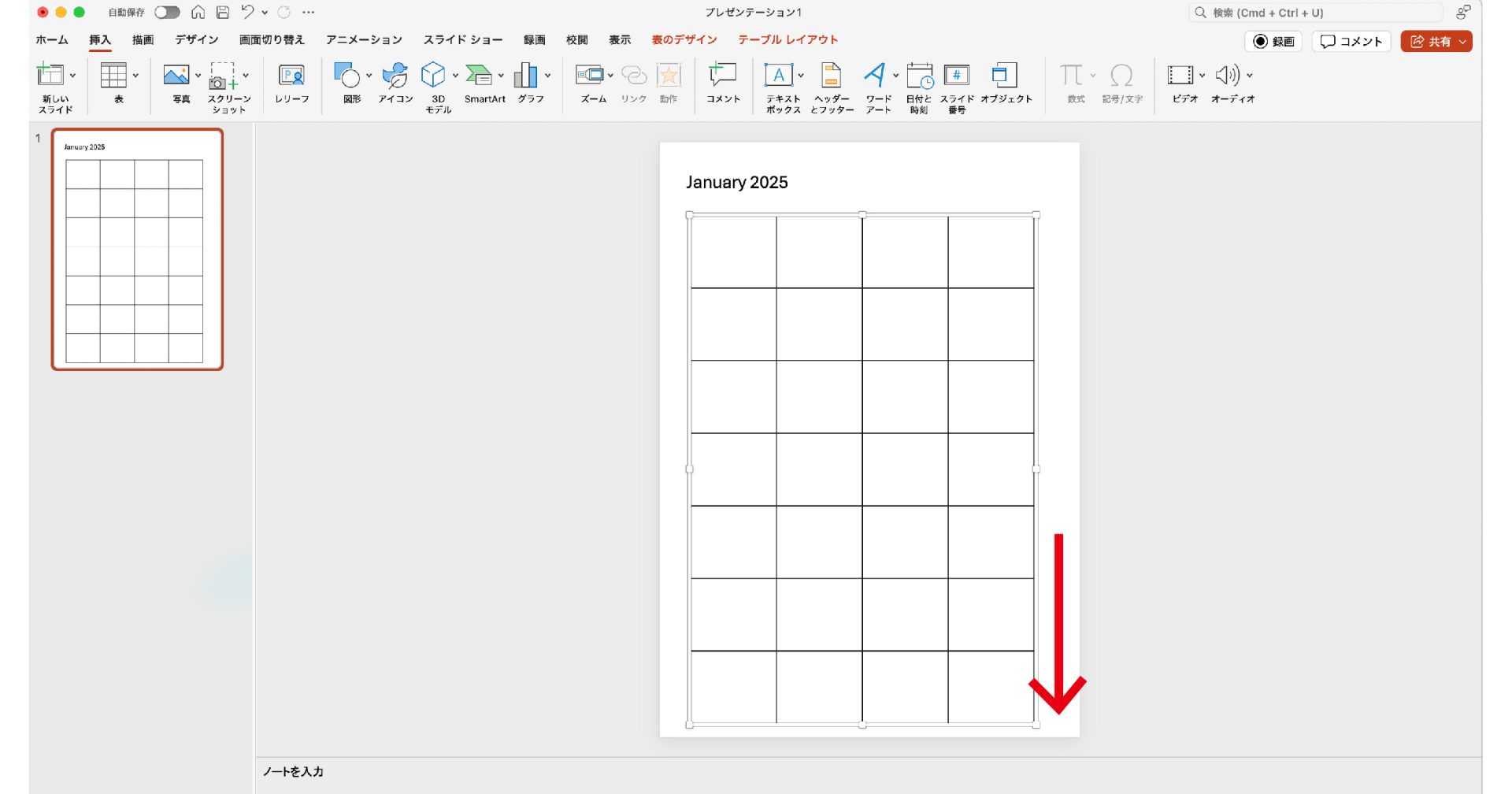
Task: Expand the 表 table dropdown
Action: pos(135,76)
